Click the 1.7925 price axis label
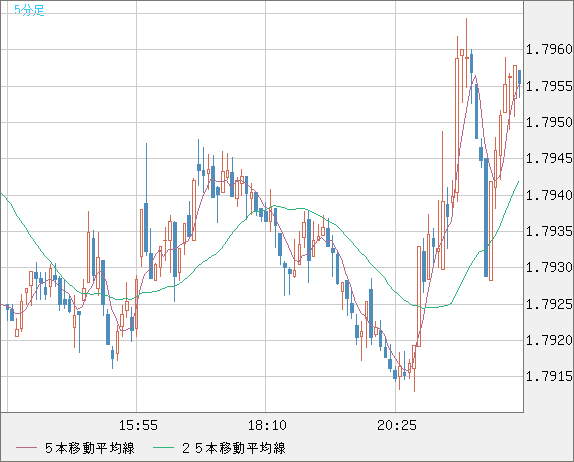The height and width of the screenshot is (462, 574). (549, 304)
